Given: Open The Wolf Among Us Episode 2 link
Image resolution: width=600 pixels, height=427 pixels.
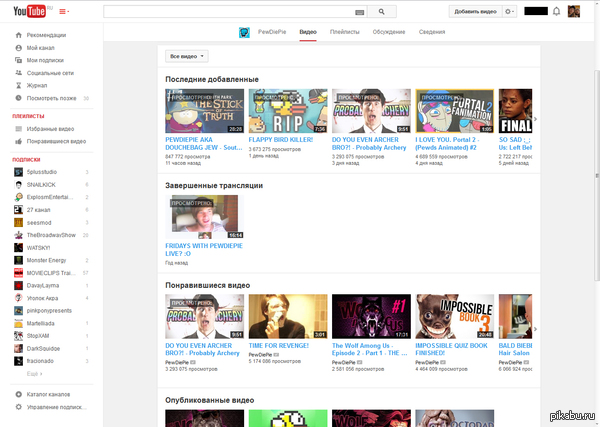Looking at the screenshot, I should click(369, 349).
